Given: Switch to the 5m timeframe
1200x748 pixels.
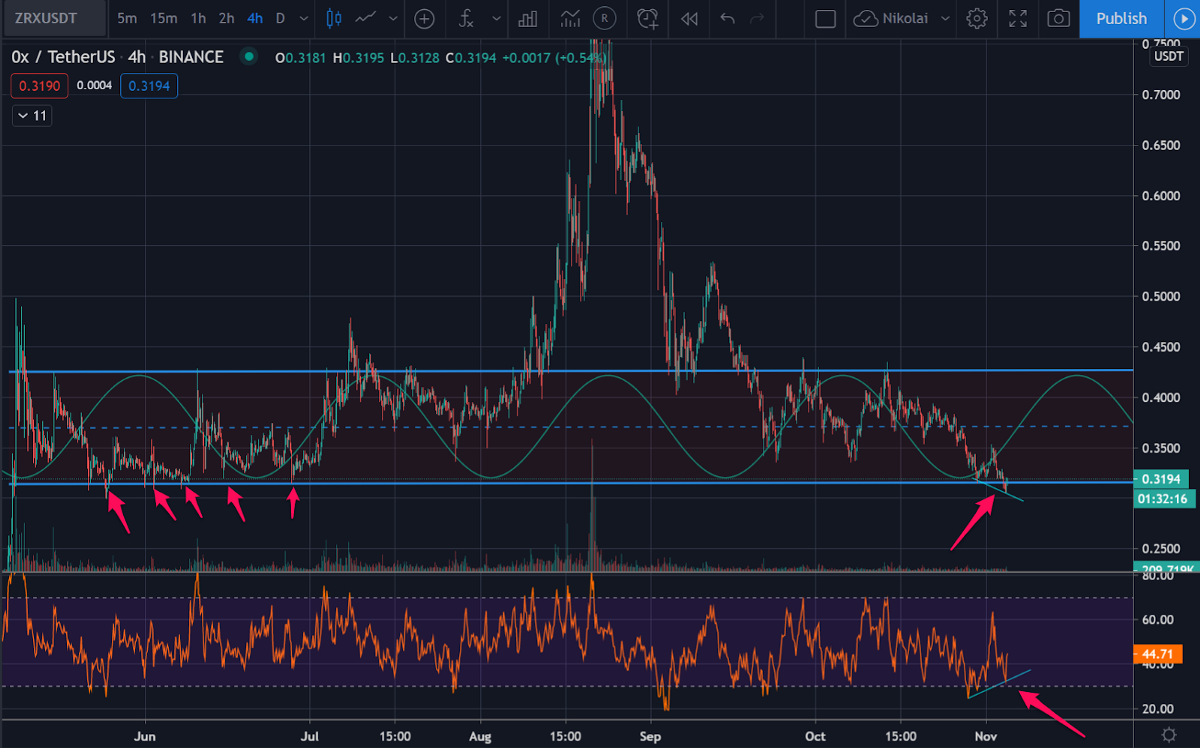Looking at the screenshot, I should point(127,18).
